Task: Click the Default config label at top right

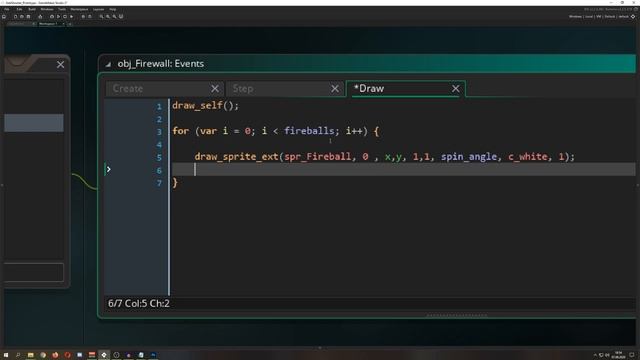Action: (x=609, y=17)
